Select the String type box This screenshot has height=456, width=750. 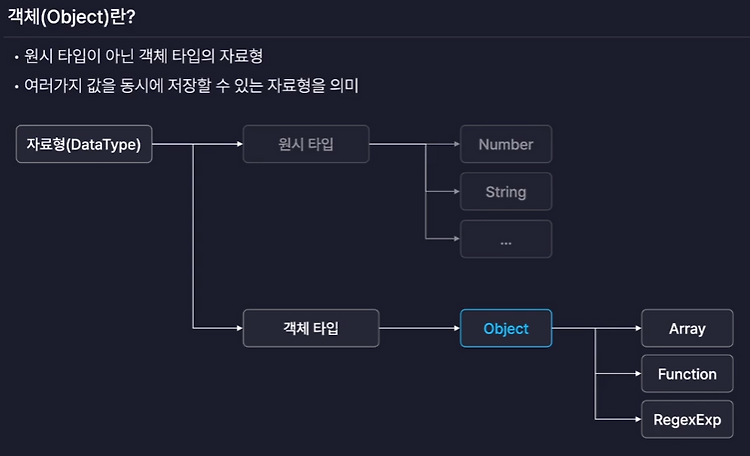coord(506,191)
